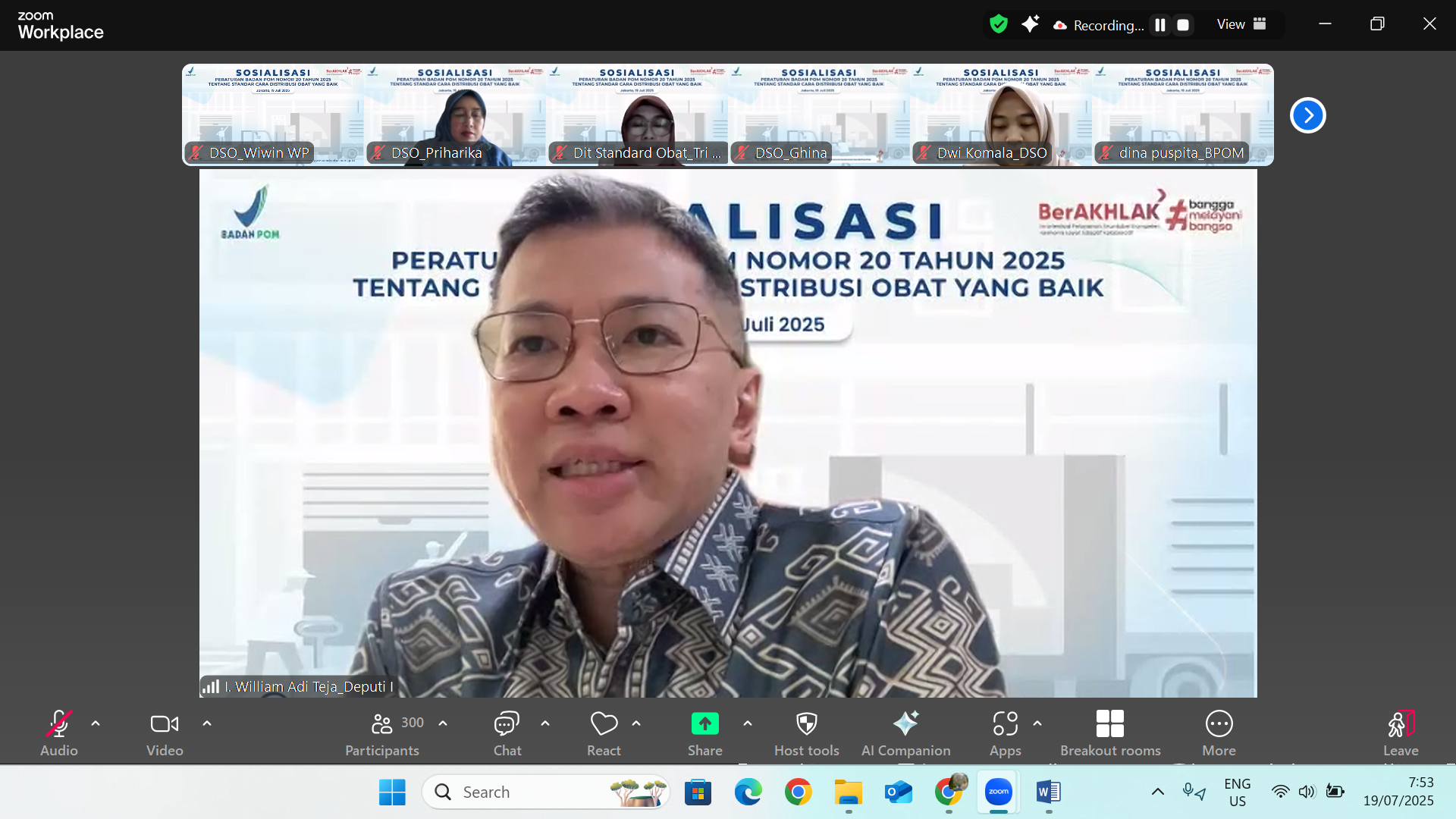
Task: Stop the active recording
Action: click(1181, 24)
